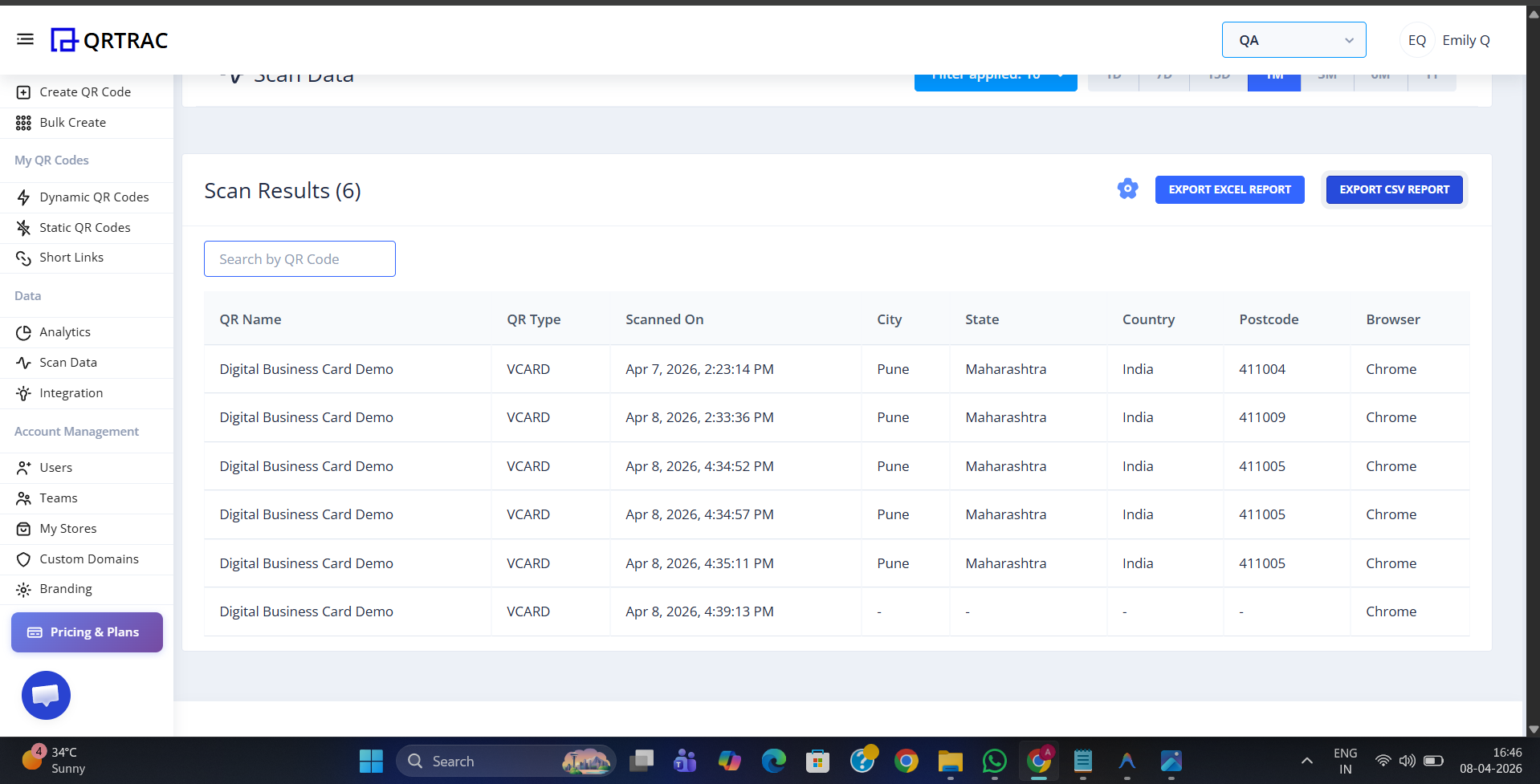Open the live chat widget
The image size is (1540, 784).
click(x=46, y=695)
